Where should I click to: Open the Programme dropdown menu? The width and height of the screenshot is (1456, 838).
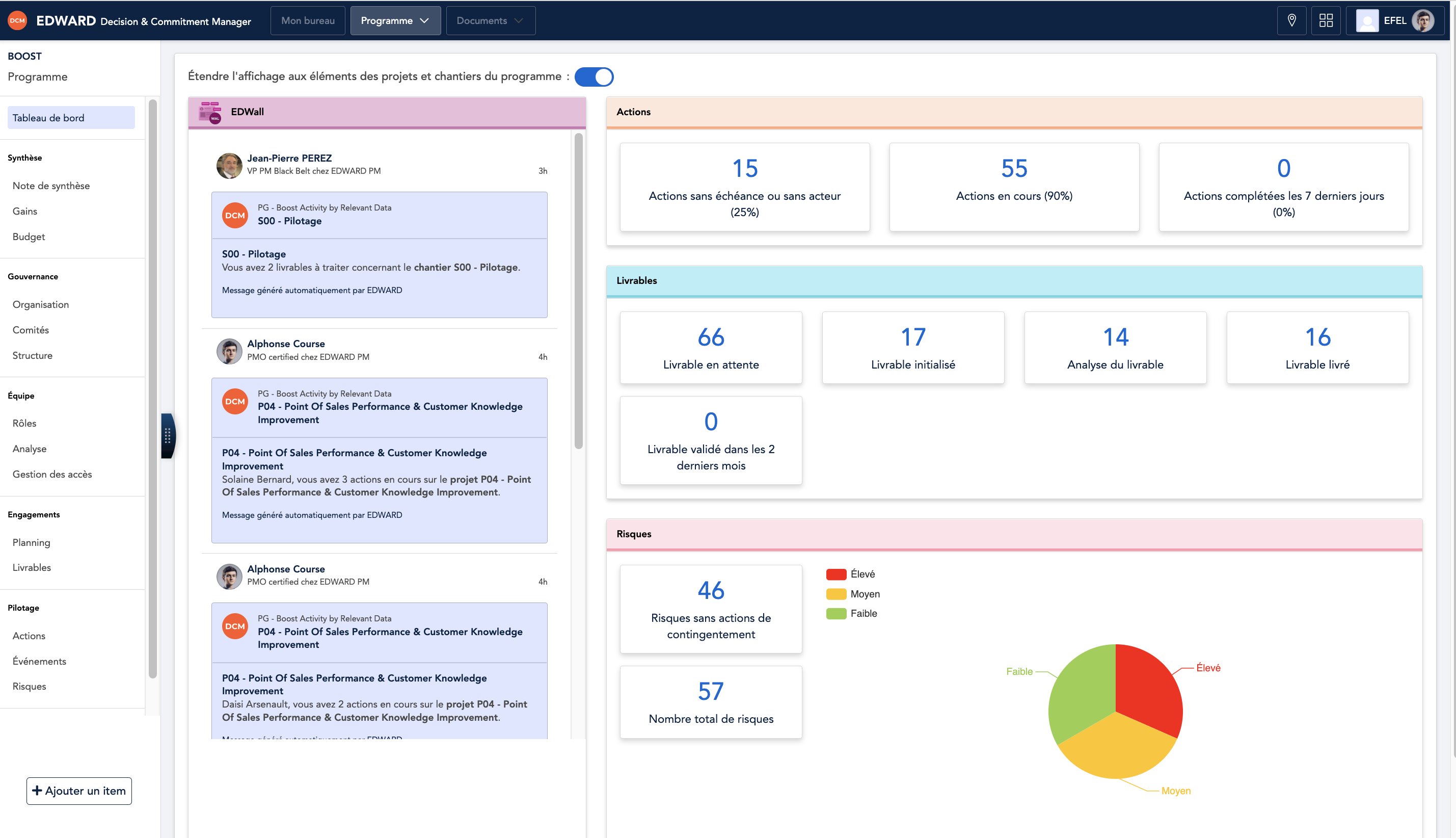(x=395, y=20)
